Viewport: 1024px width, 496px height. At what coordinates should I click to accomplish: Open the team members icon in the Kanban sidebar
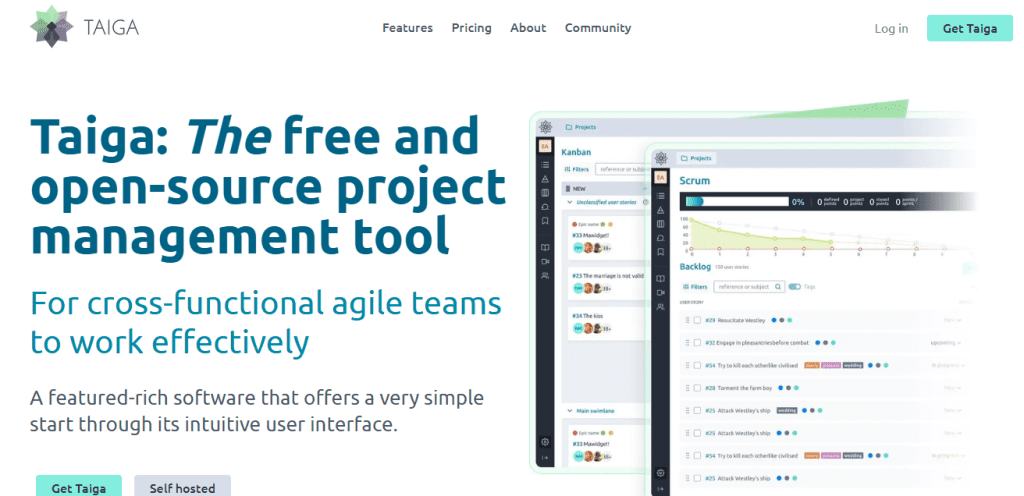[545, 275]
